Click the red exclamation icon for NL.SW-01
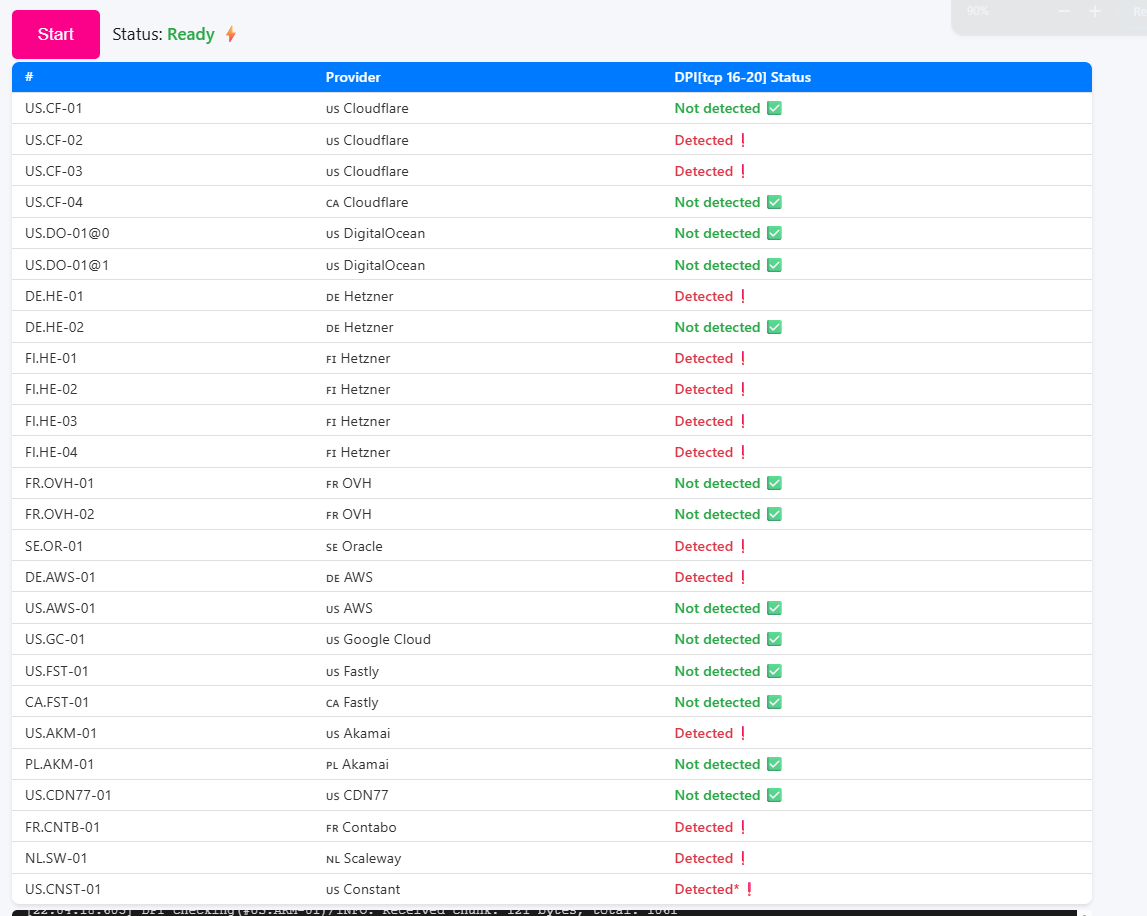This screenshot has width=1147, height=916. pyautogui.click(x=743, y=858)
